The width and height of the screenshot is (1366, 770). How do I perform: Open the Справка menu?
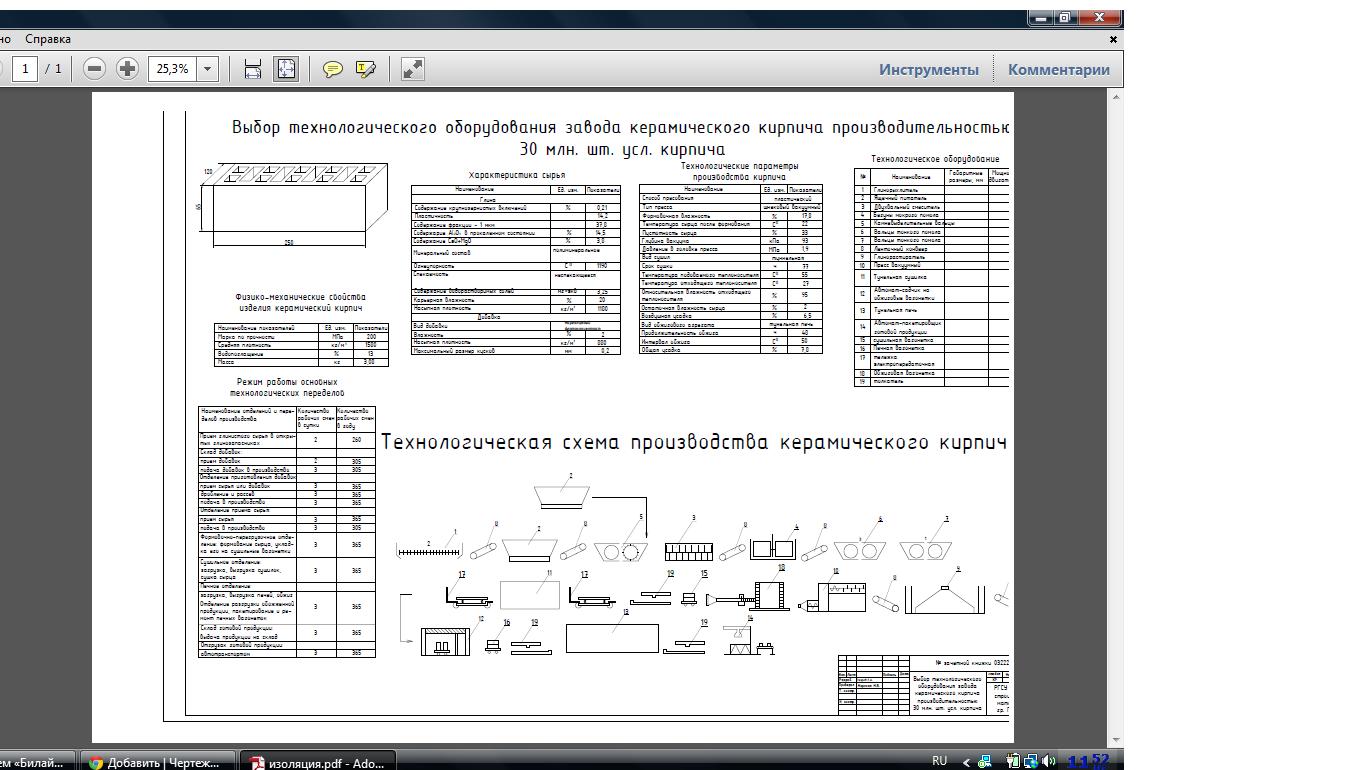coord(48,39)
